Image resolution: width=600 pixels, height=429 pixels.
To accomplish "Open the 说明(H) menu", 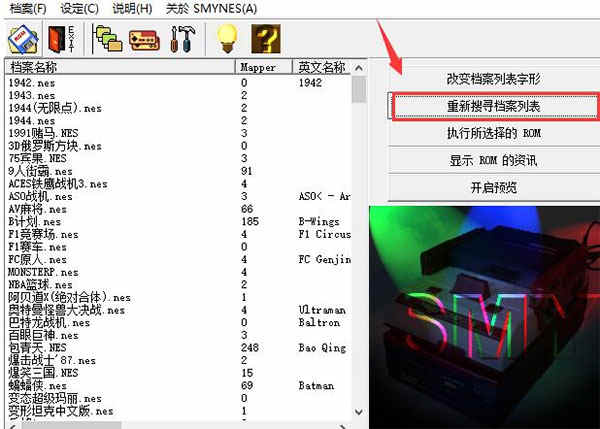I will click(x=132, y=8).
